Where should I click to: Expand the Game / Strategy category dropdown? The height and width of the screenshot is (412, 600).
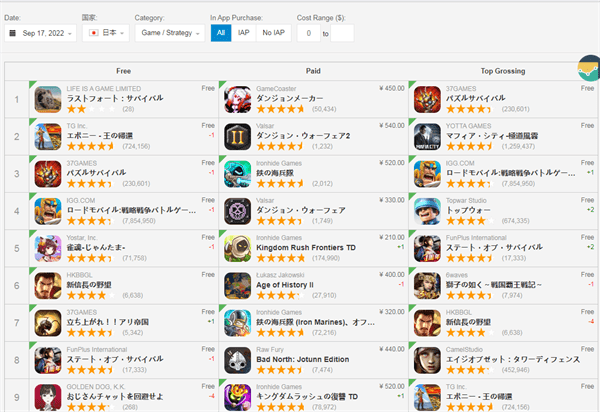click(170, 33)
